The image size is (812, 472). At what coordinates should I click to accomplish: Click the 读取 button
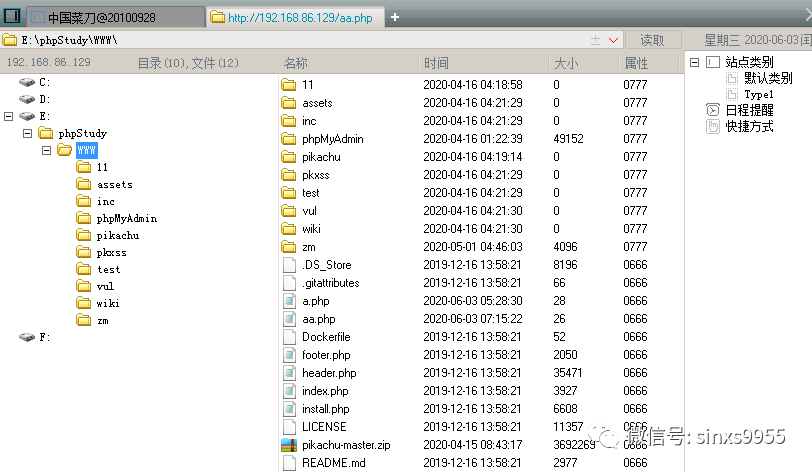(652, 40)
